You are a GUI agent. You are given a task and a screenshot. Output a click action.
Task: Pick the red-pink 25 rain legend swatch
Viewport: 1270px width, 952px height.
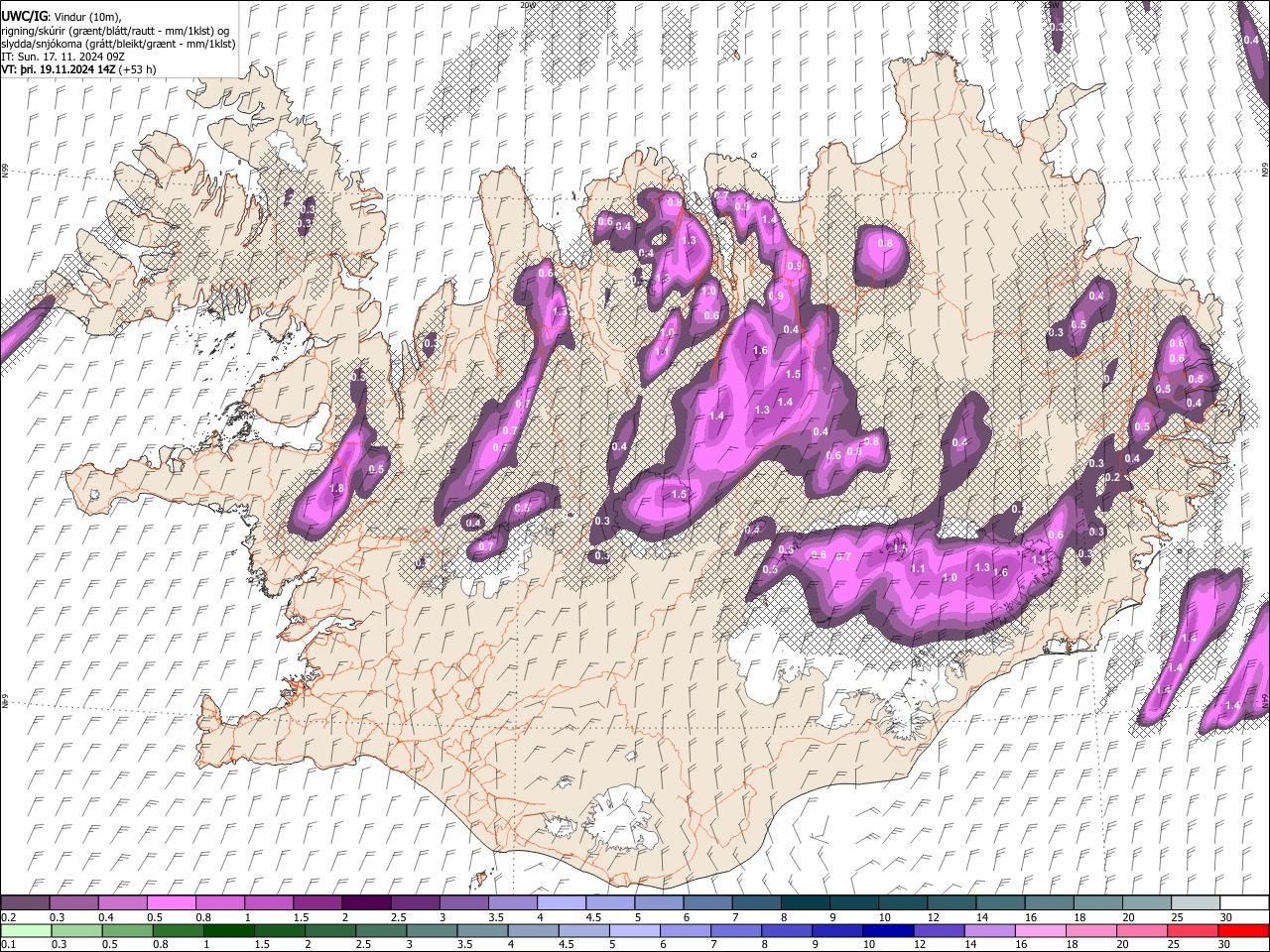tap(1194, 930)
